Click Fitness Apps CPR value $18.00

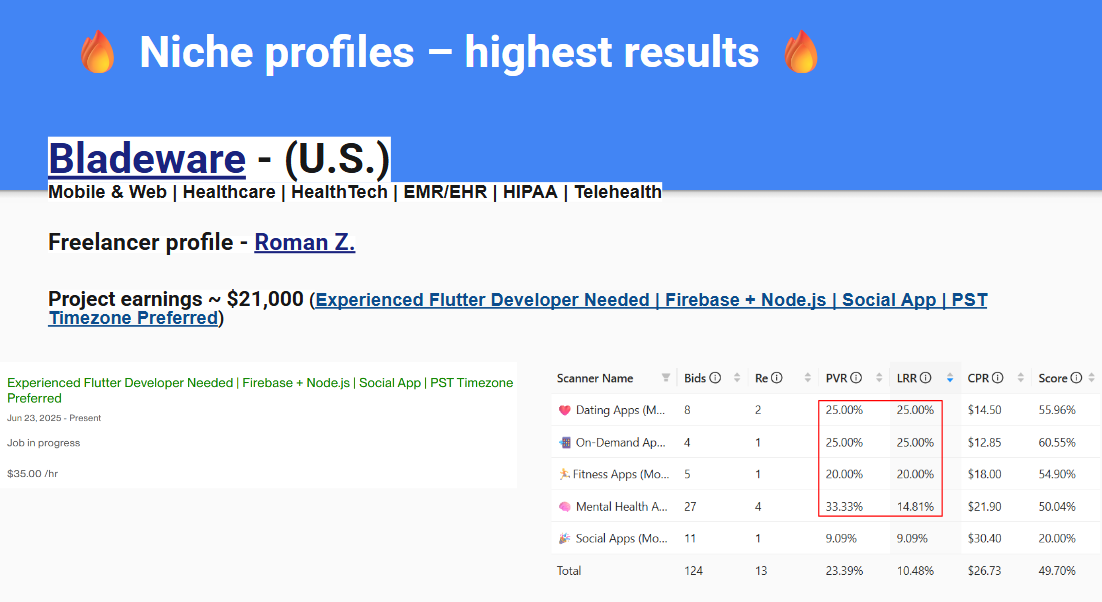(984, 474)
